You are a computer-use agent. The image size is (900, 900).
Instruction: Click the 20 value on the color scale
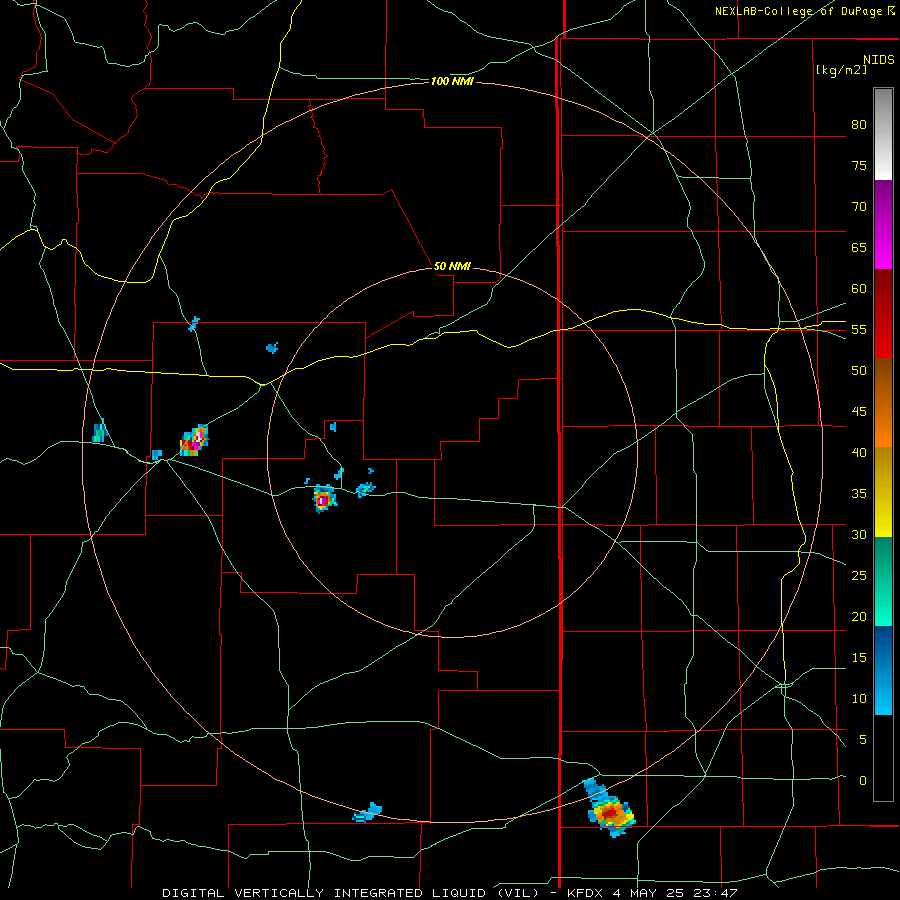coord(859,616)
